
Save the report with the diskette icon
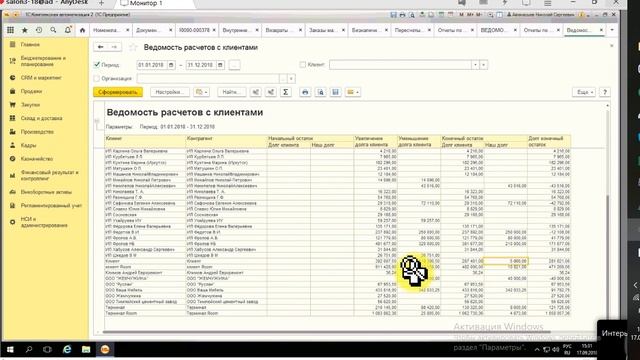(x=336, y=92)
